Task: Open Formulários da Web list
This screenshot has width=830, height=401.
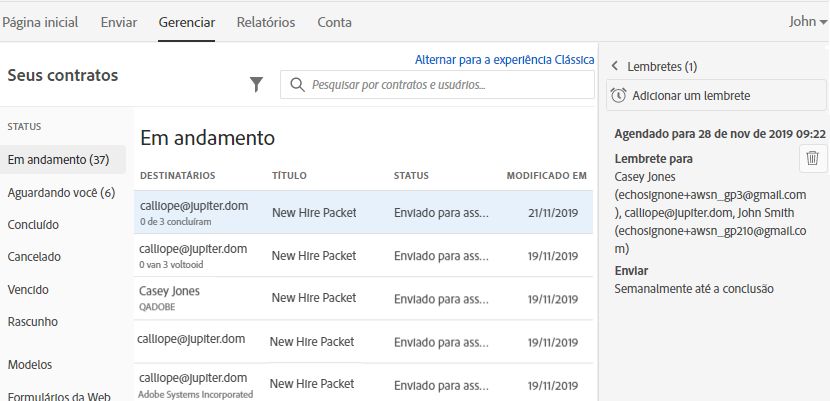Action: click(x=59, y=396)
